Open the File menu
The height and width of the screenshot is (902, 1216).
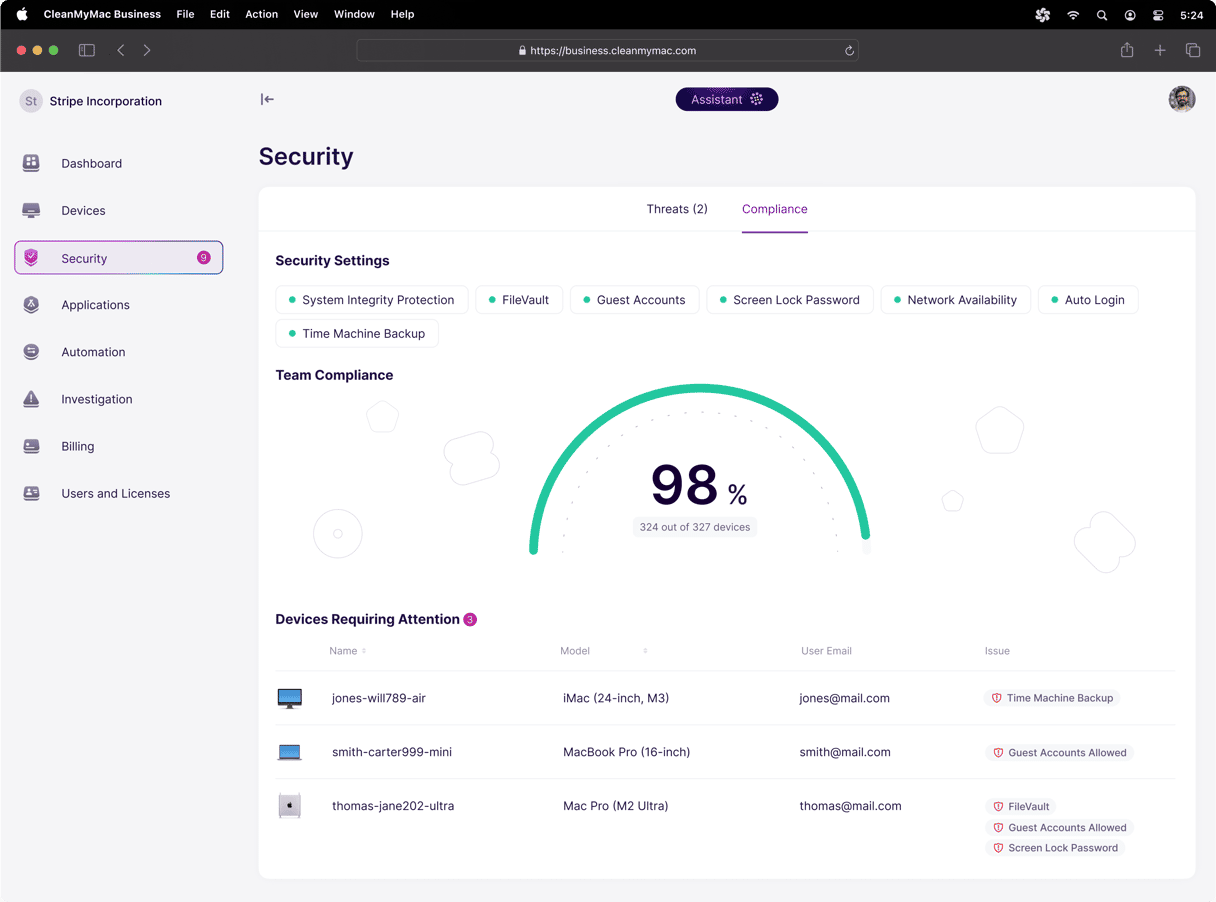[185, 14]
